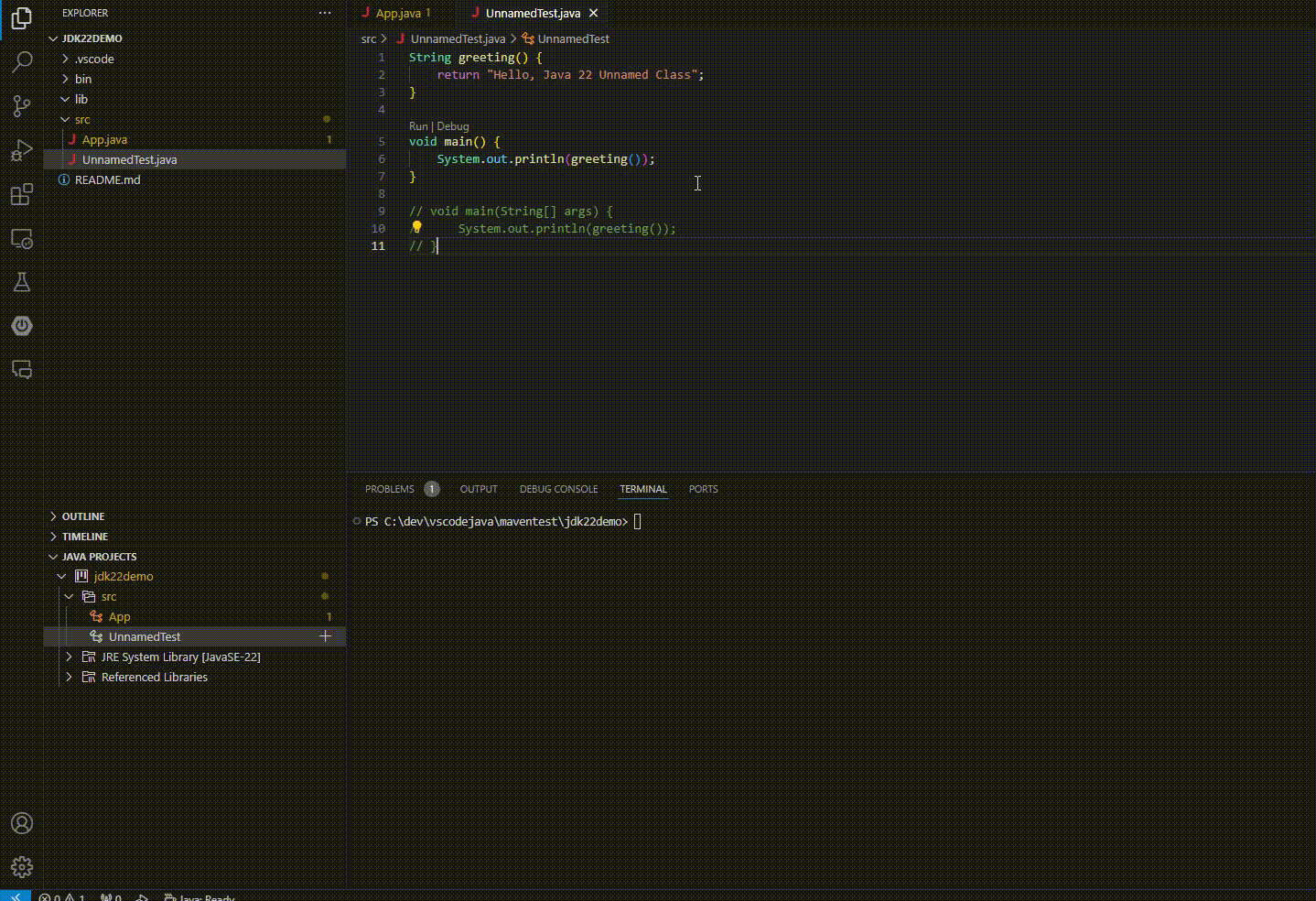Open the Testing flask view
This screenshot has width=1316, height=901.
(x=22, y=282)
